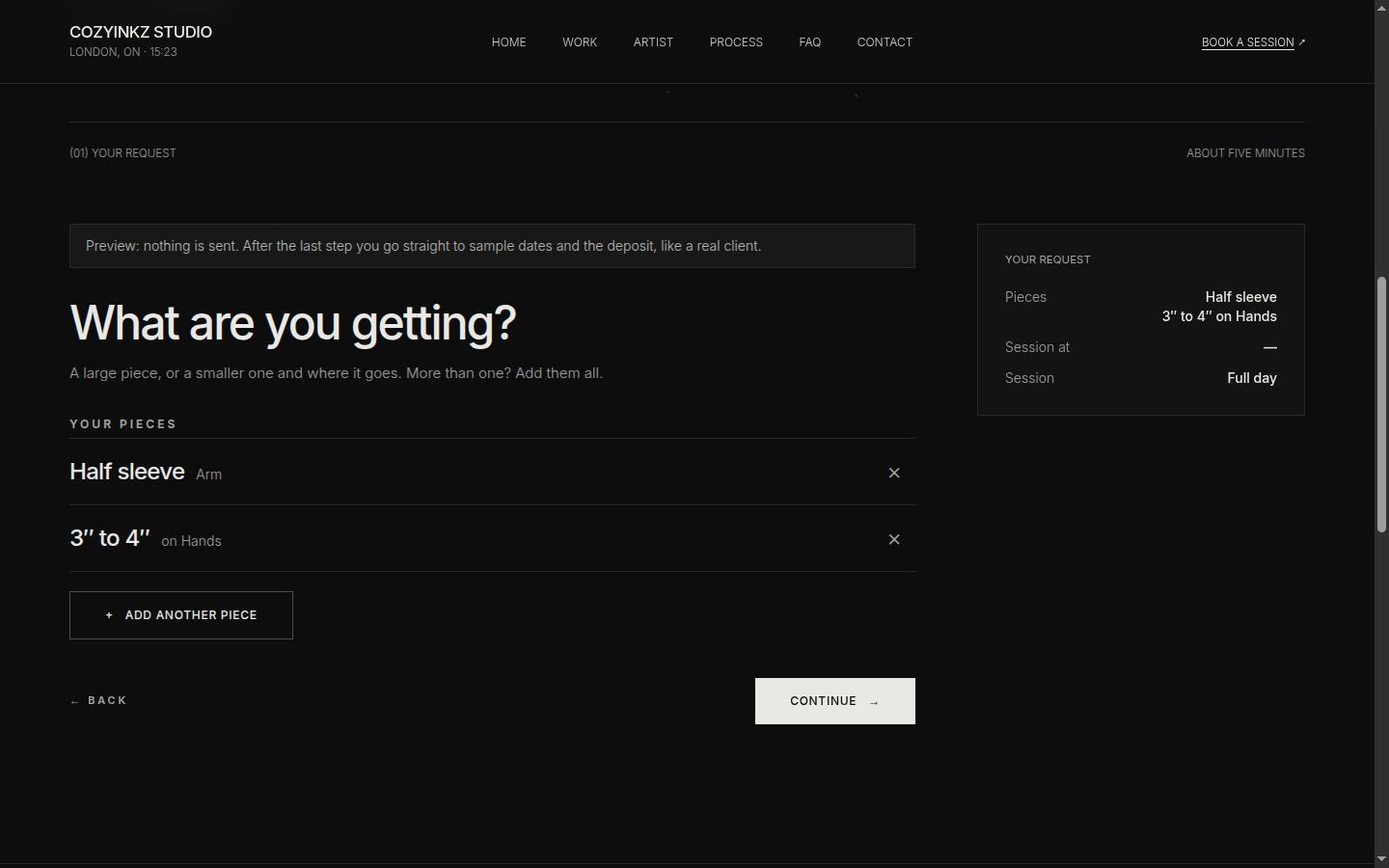Click the 'Your Request' summary panel heading
The width and height of the screenshot is (1389, 868).
1048,259
